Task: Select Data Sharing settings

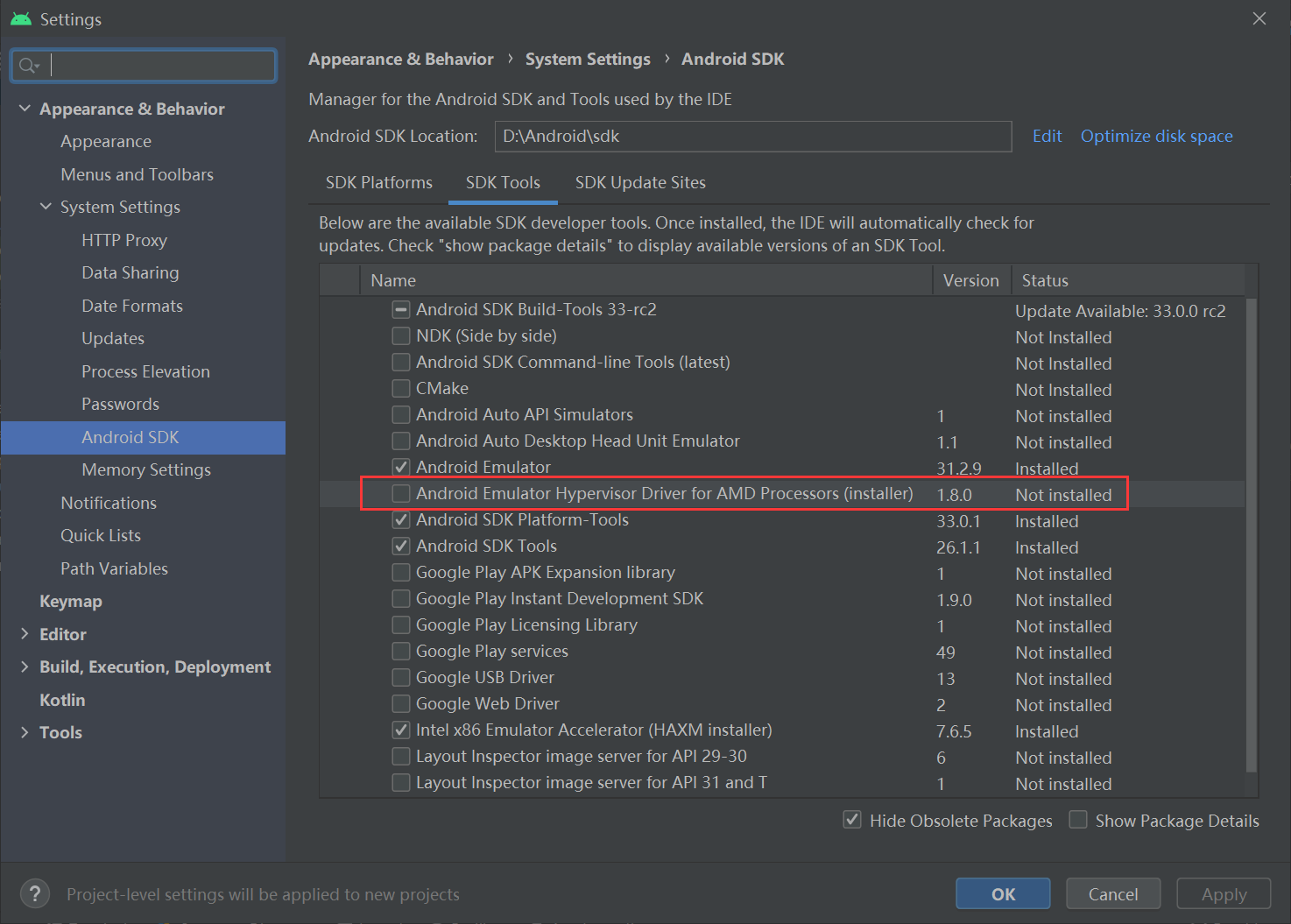Action: click(131, 272)
